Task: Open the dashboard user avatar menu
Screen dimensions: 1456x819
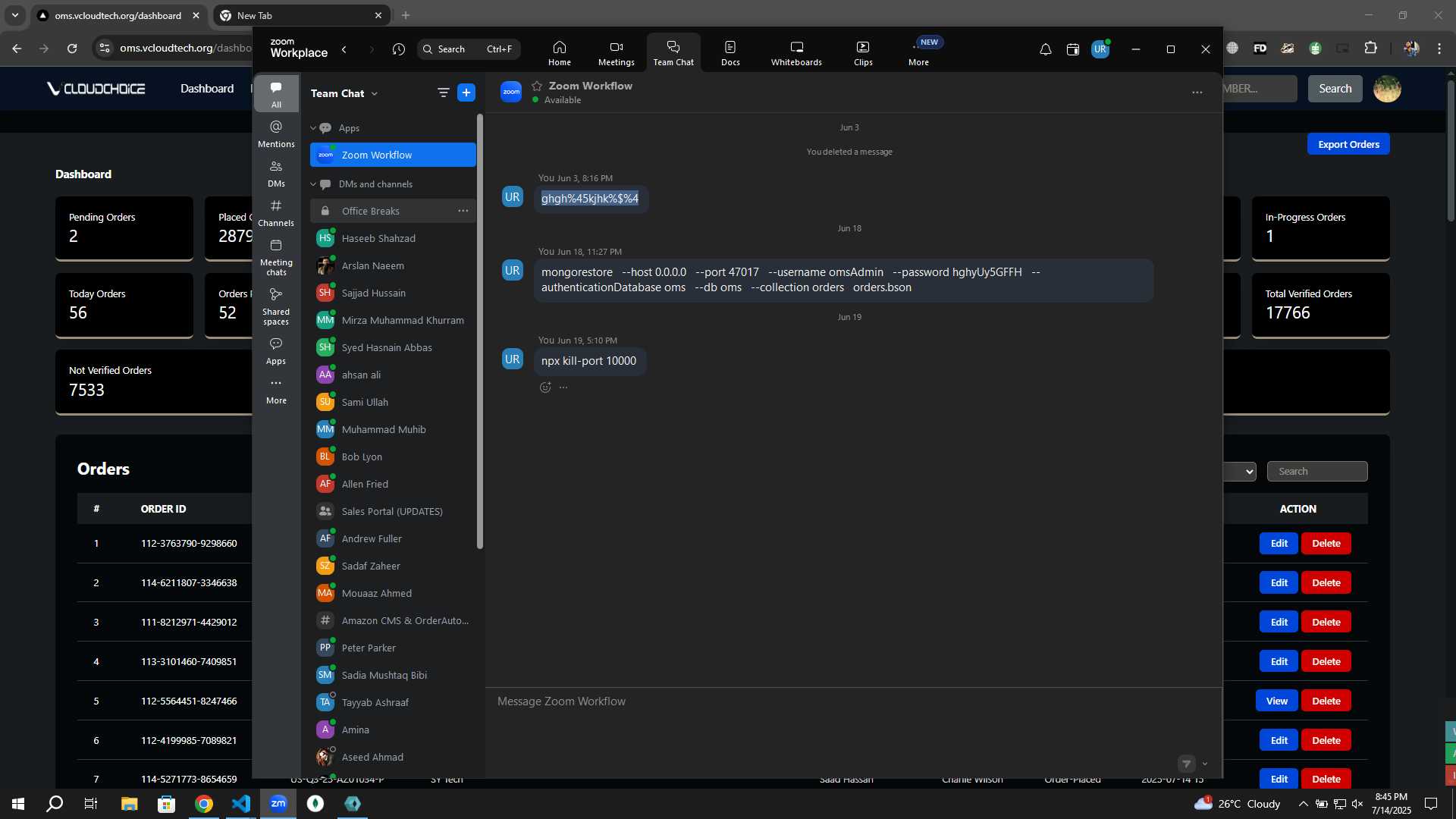Action: [1387, 89]
